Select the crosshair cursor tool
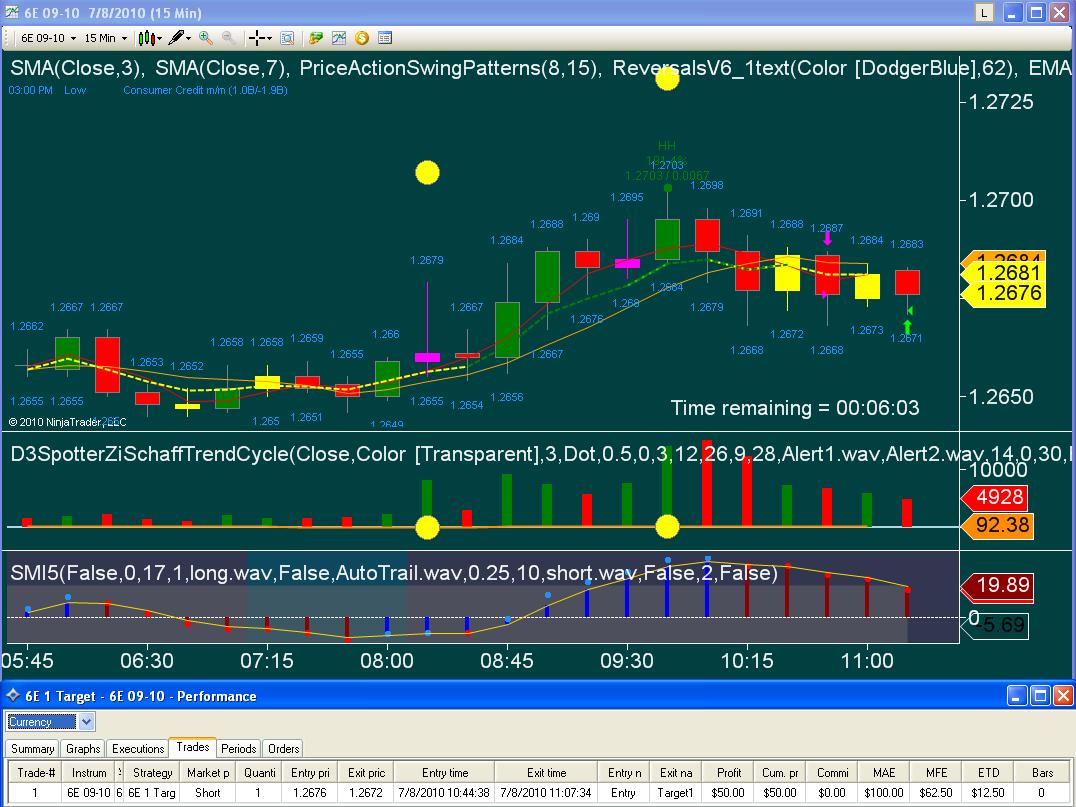The height and width of the screenshot is (807, 1076). [x=257, y=38]
